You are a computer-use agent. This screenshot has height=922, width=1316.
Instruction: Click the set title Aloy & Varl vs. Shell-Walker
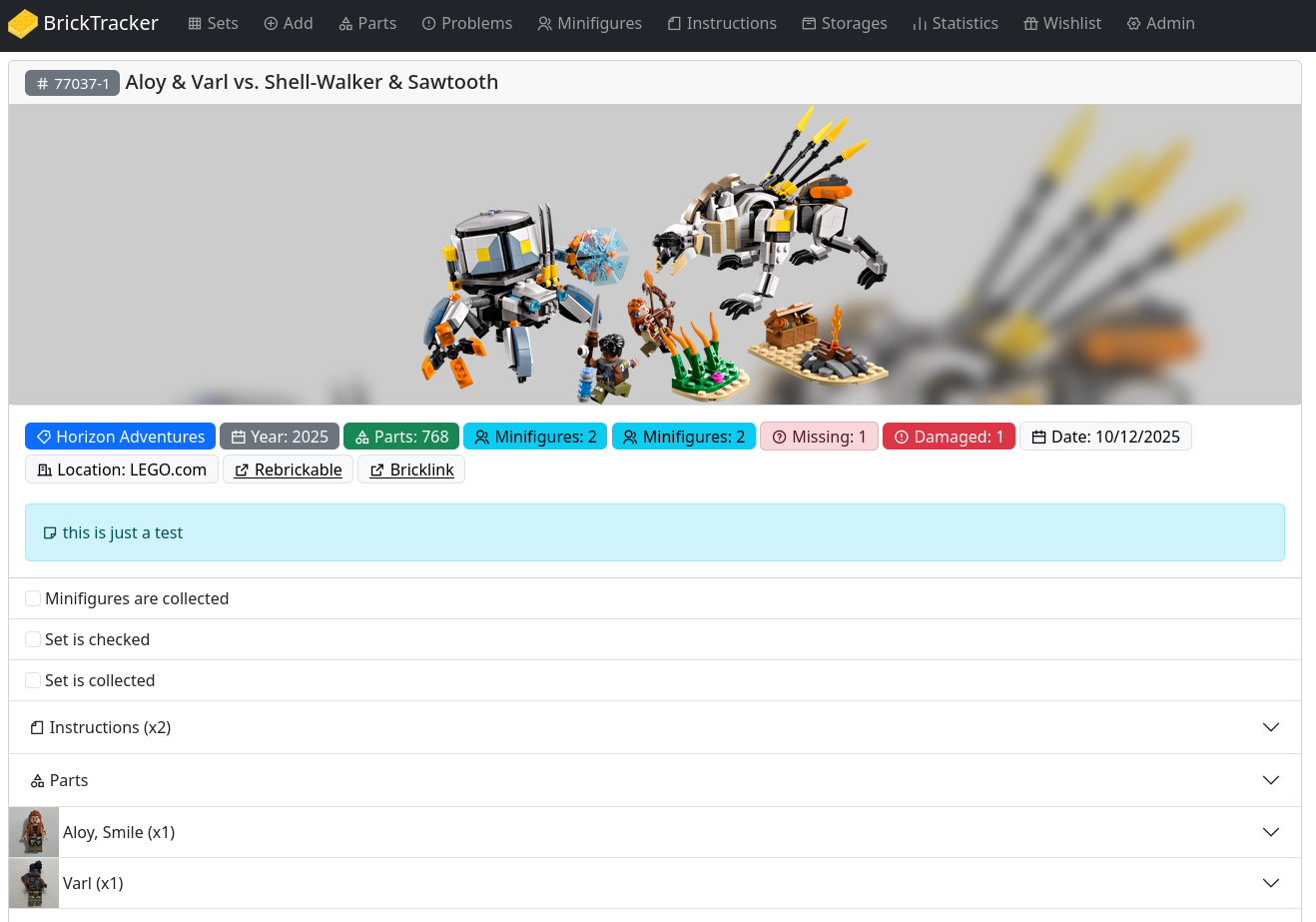[x=312, y=82]
